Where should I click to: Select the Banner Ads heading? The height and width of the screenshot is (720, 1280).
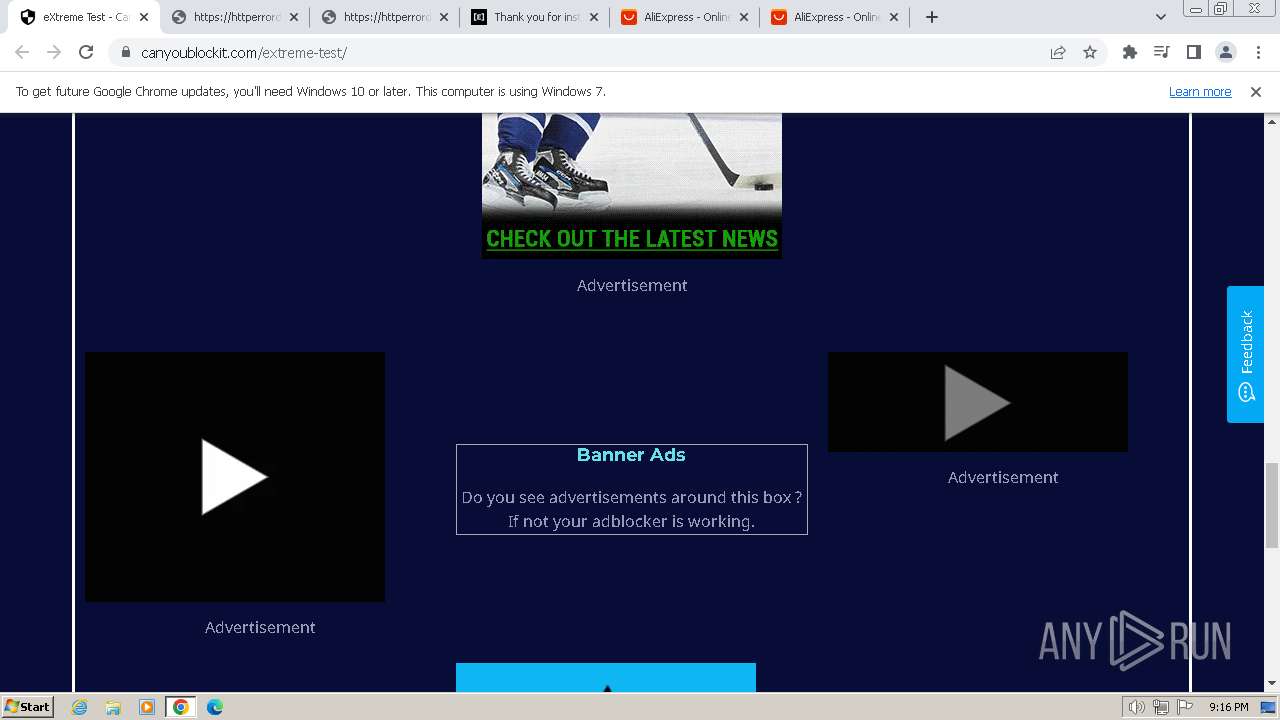631,455
